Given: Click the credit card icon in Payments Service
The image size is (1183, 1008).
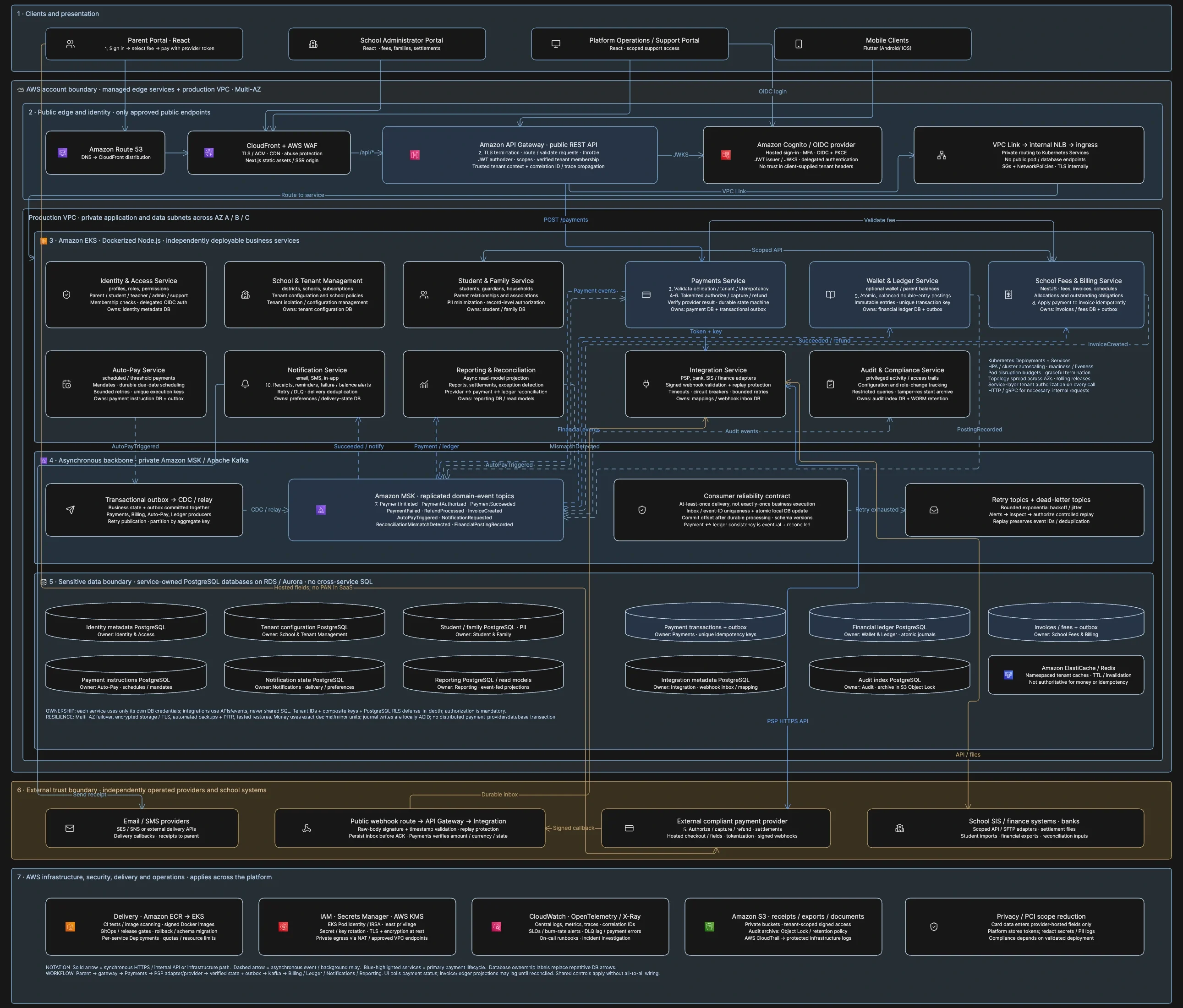Looking at the screenshot, I should (x=646, y=294).
